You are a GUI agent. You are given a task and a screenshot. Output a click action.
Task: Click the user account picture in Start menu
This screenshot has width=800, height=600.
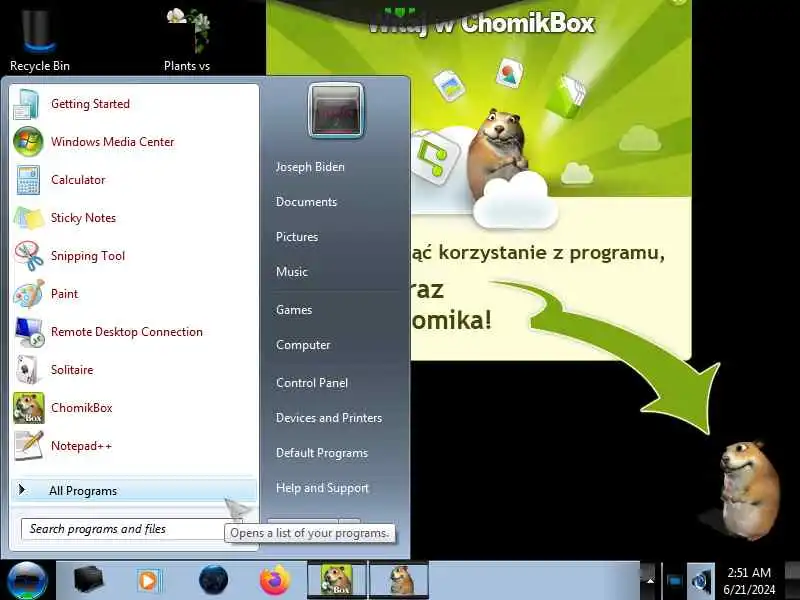pos(336,110)
